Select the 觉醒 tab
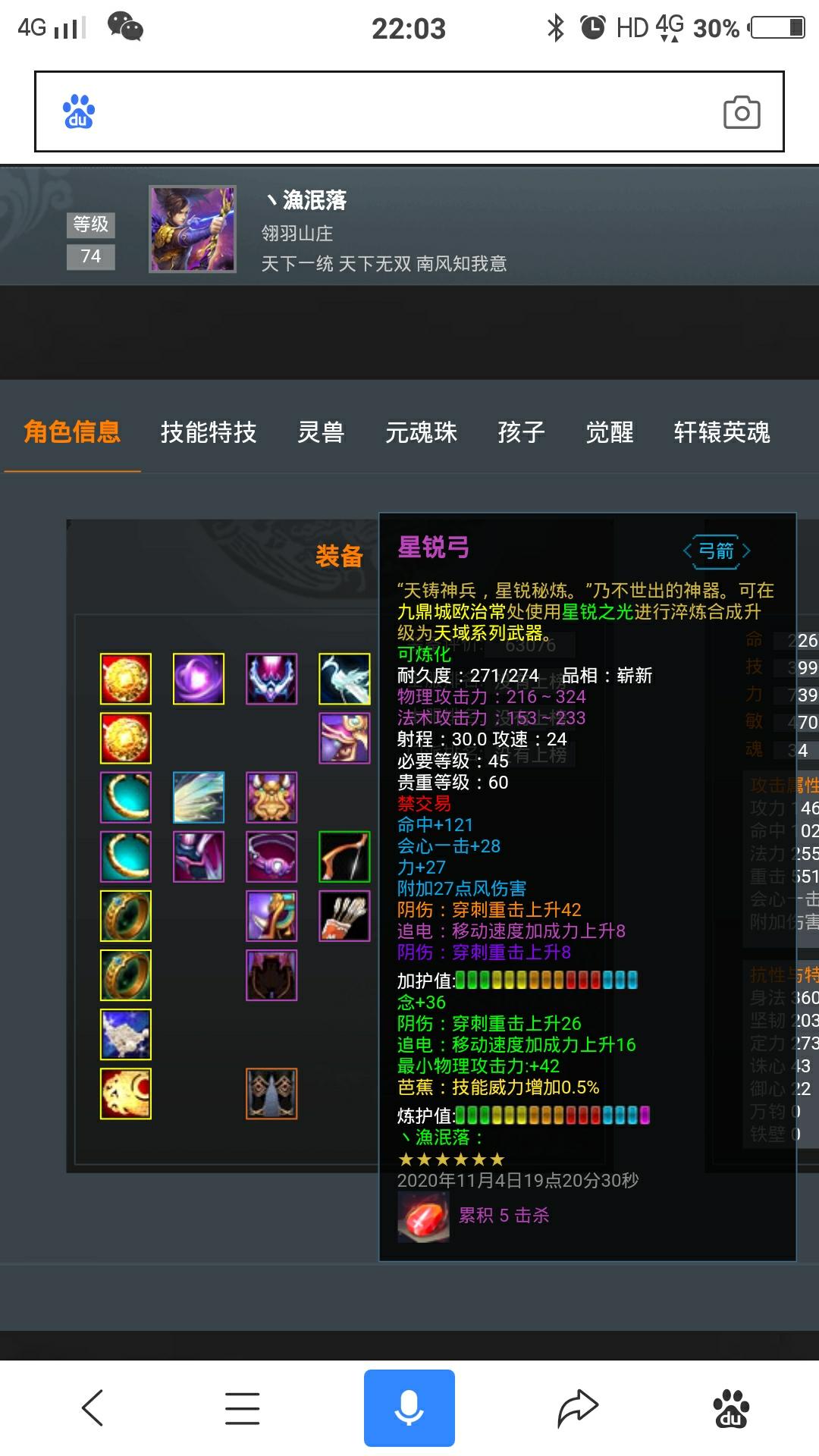Image resolution: width=819 pixels, height=1456 pixels. (x=610, y=432)
